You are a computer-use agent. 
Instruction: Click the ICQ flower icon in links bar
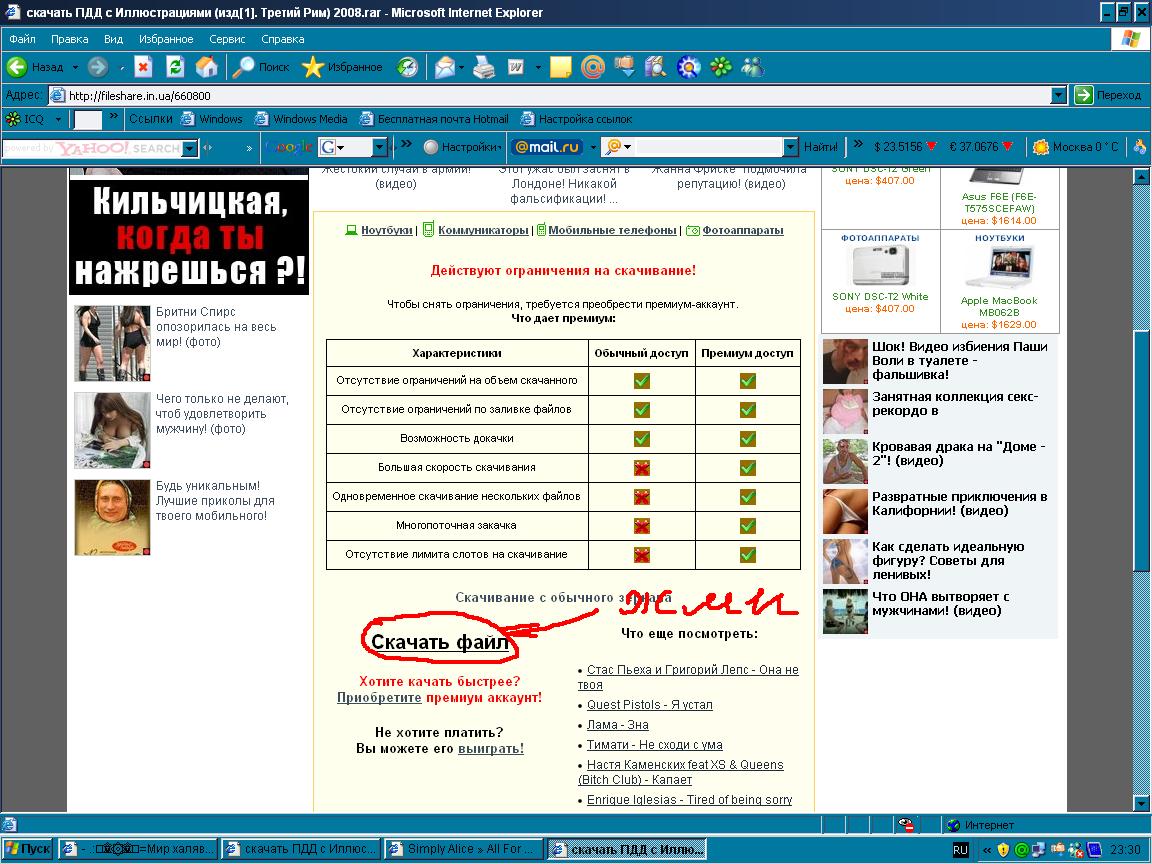(x=12, y=118)
